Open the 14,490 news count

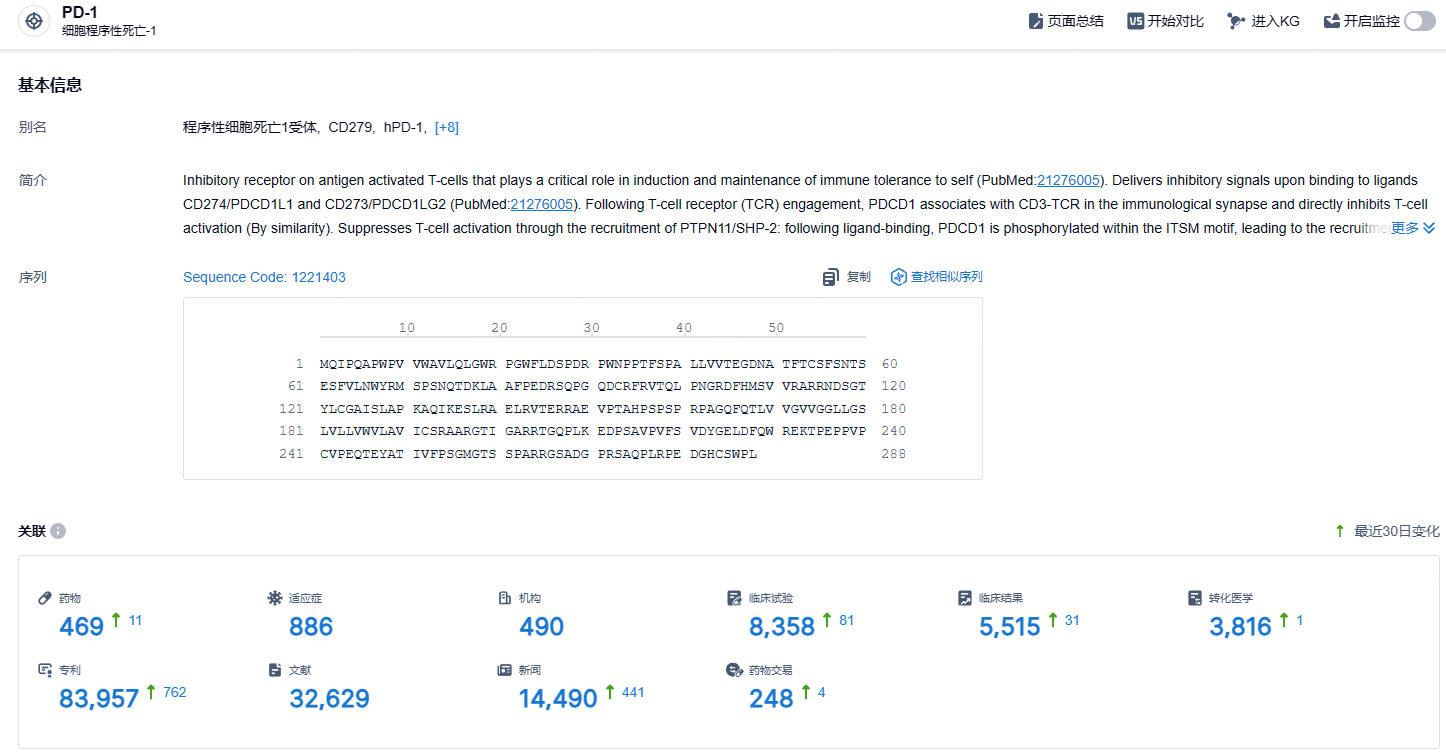tap(558, 699)
